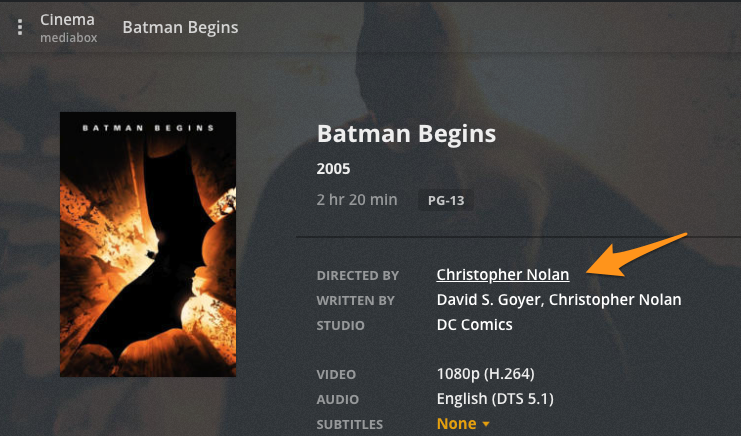The height and width of the screenshot is (436, 741).
Task: Click the large Batman Begins movie title
Action: coord(406,134)
